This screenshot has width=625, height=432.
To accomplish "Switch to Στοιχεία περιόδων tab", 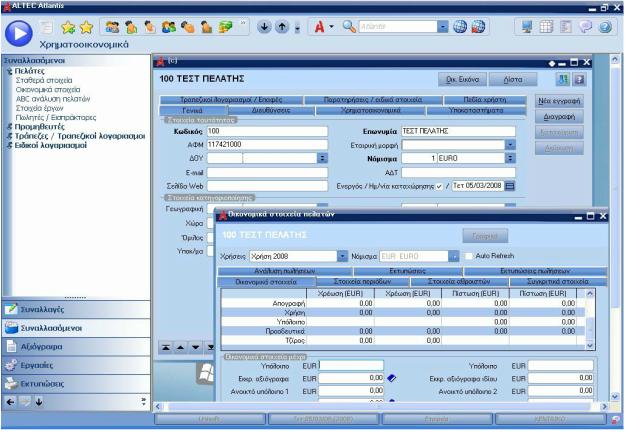I will pyautogui.click(x=362, y=281).
